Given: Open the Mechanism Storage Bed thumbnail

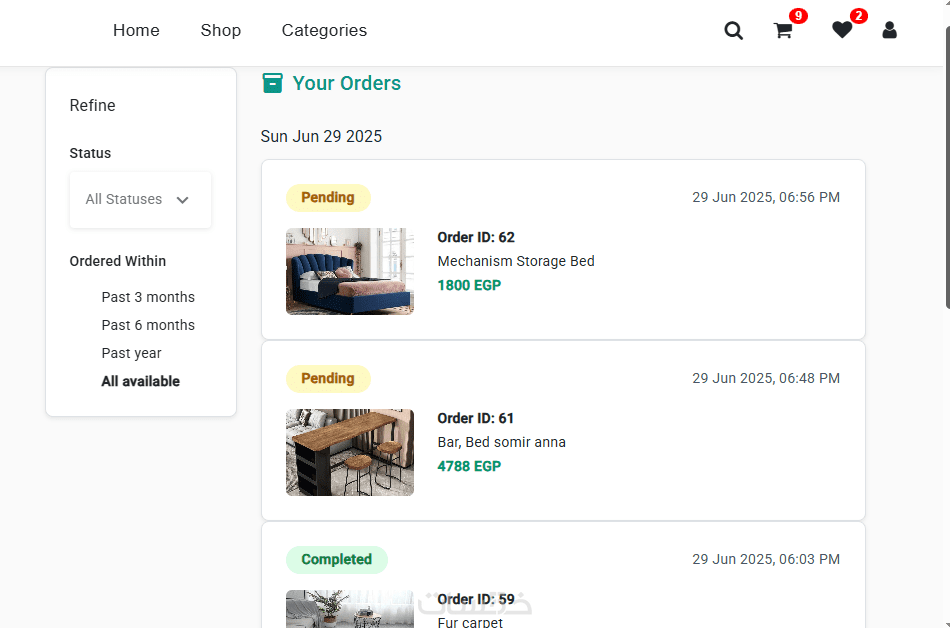Looking at the screenshot, I should [350, 271].
